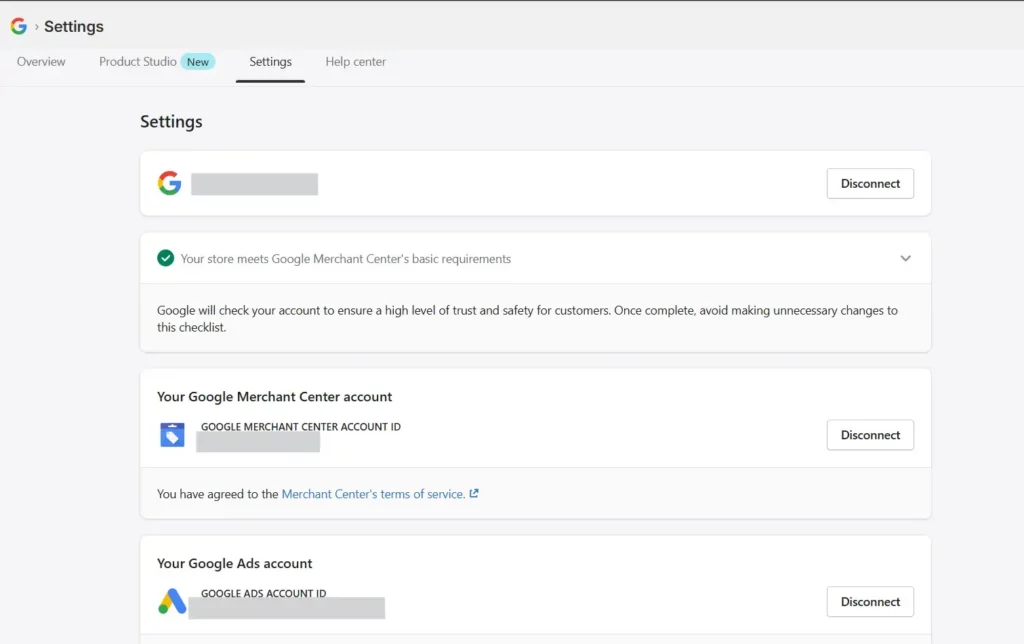1024x644 pixels.
Task: Open the Overview tab
Action: point(41,61)
